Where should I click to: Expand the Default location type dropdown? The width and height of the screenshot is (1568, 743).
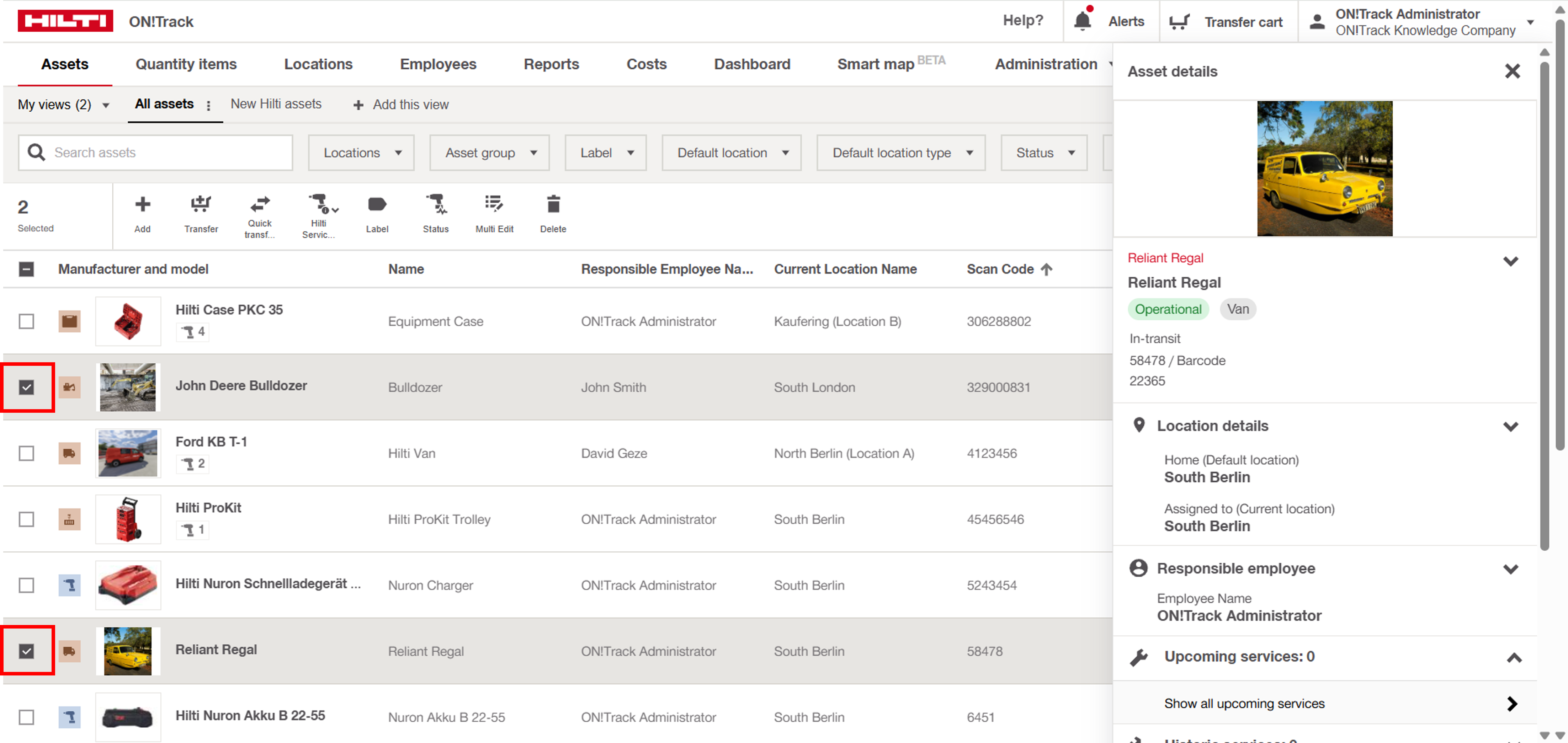(x=901, y=153)
